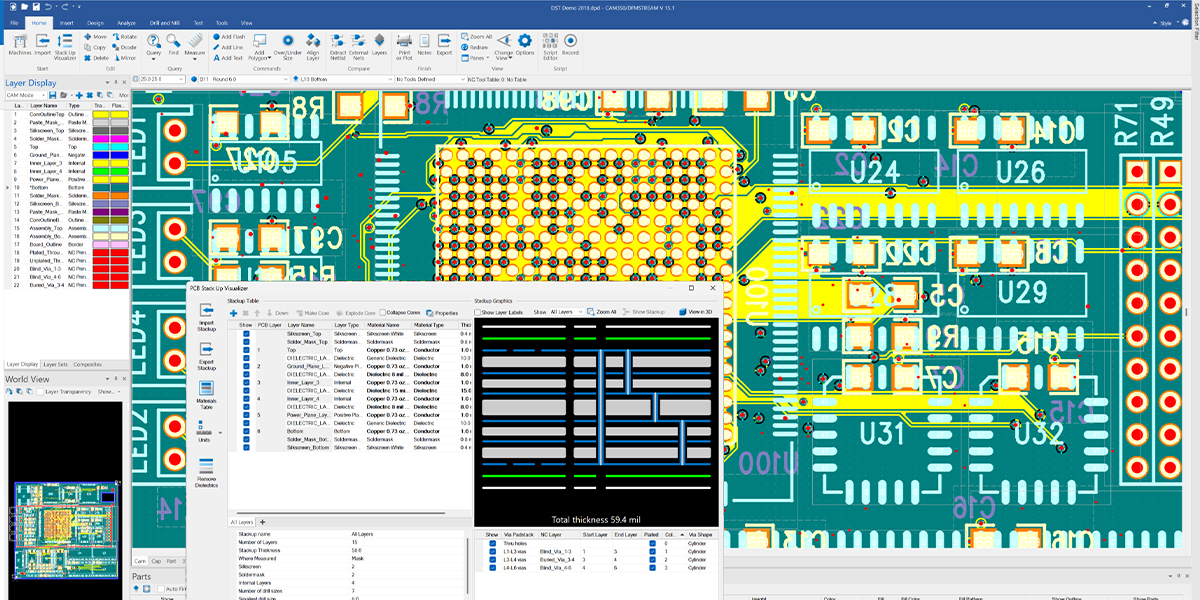Viewport: 1200px width, 600px height.
Task: Click the Align Layer icon
Action: coord(313,44)
